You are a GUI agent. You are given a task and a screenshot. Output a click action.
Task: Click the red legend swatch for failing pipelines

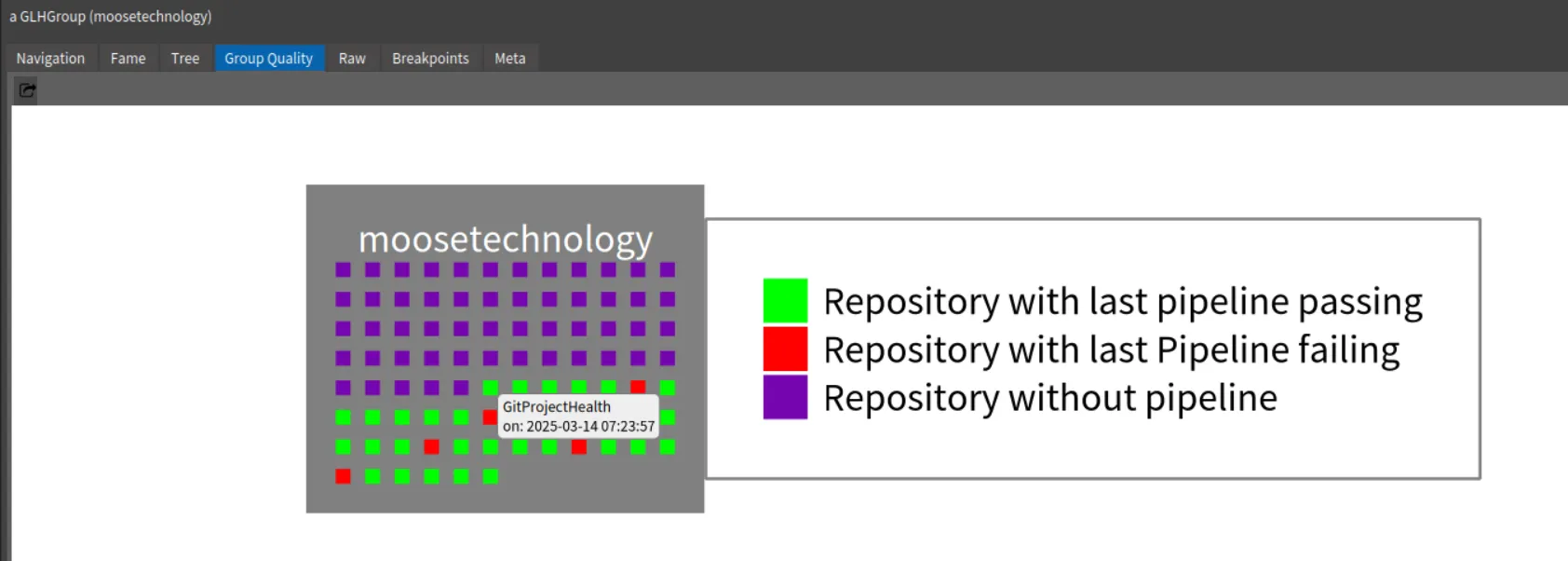point(785,349)
